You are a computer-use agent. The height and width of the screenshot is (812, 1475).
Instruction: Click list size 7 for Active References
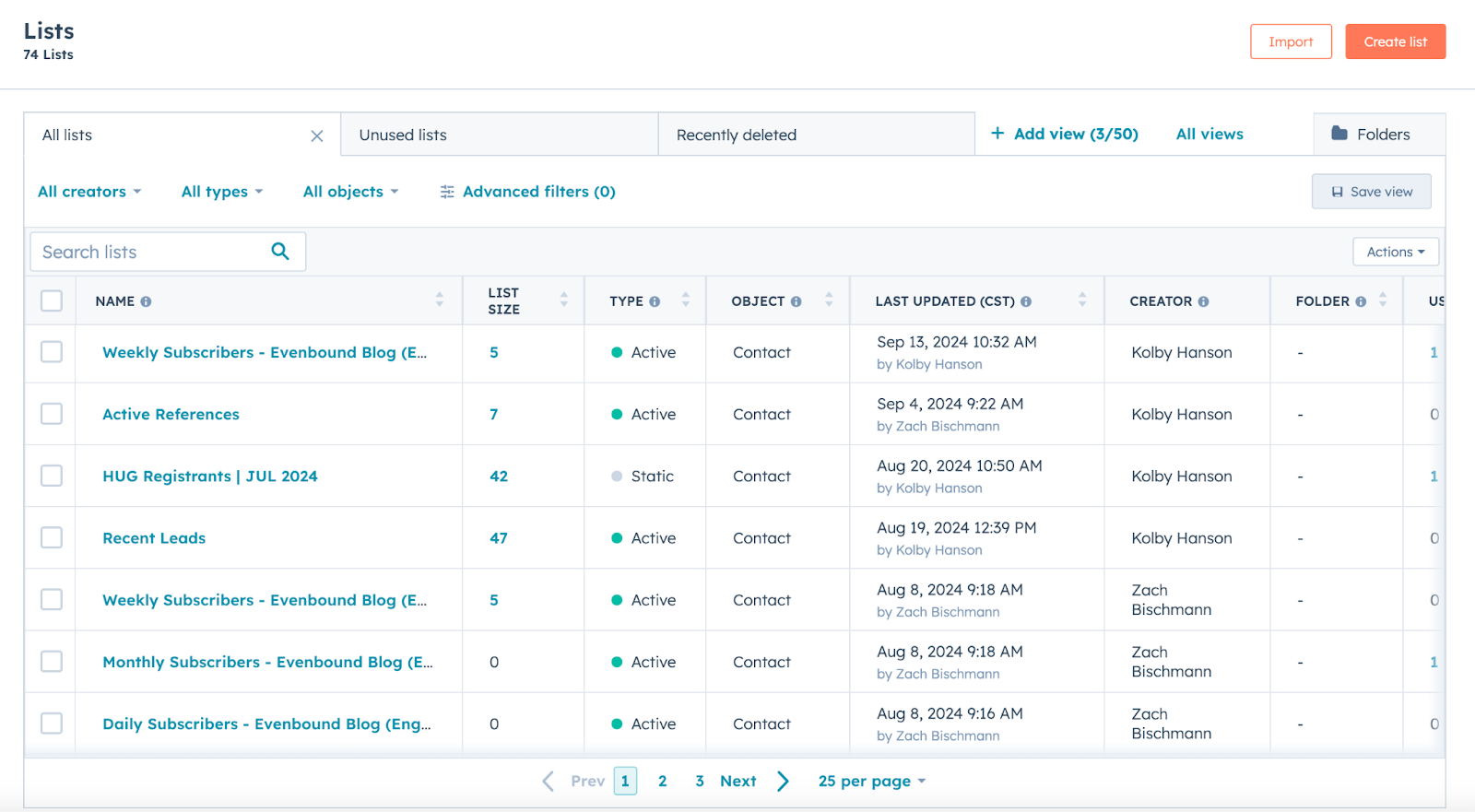click(494, 415)
